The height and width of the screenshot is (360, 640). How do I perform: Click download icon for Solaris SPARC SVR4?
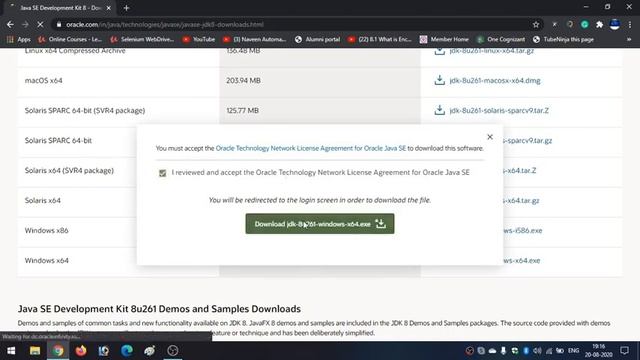click(x=439, y=110)
